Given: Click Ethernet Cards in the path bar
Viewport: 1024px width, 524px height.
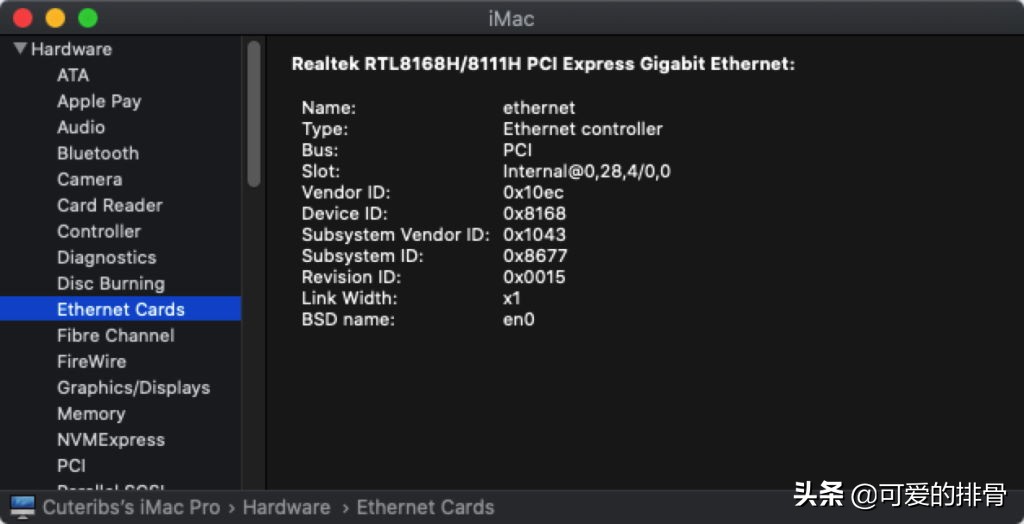Looking at the screenshot, I should tap(425, 507).
